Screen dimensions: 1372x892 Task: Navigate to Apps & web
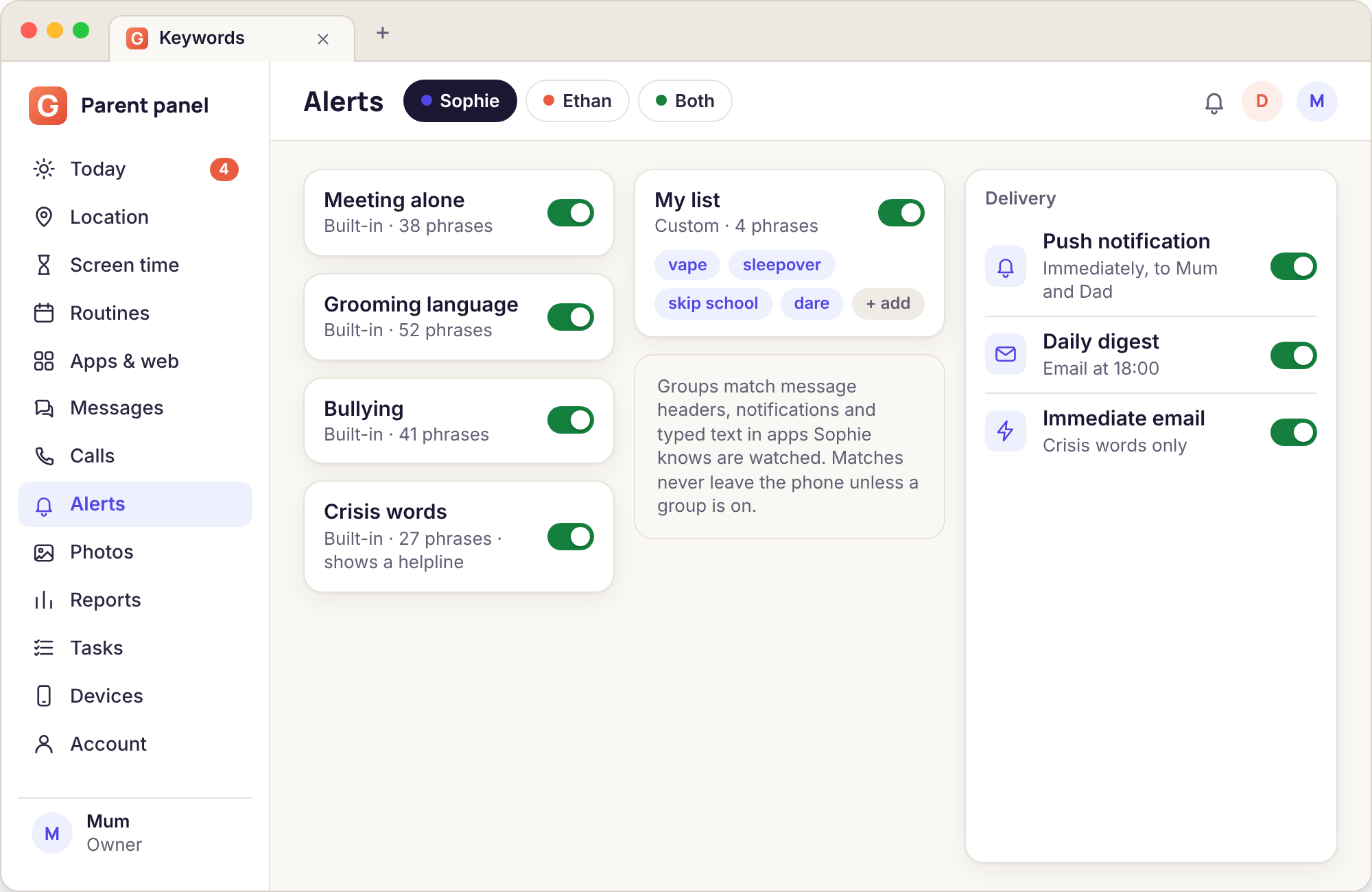(x=135, y=361)
